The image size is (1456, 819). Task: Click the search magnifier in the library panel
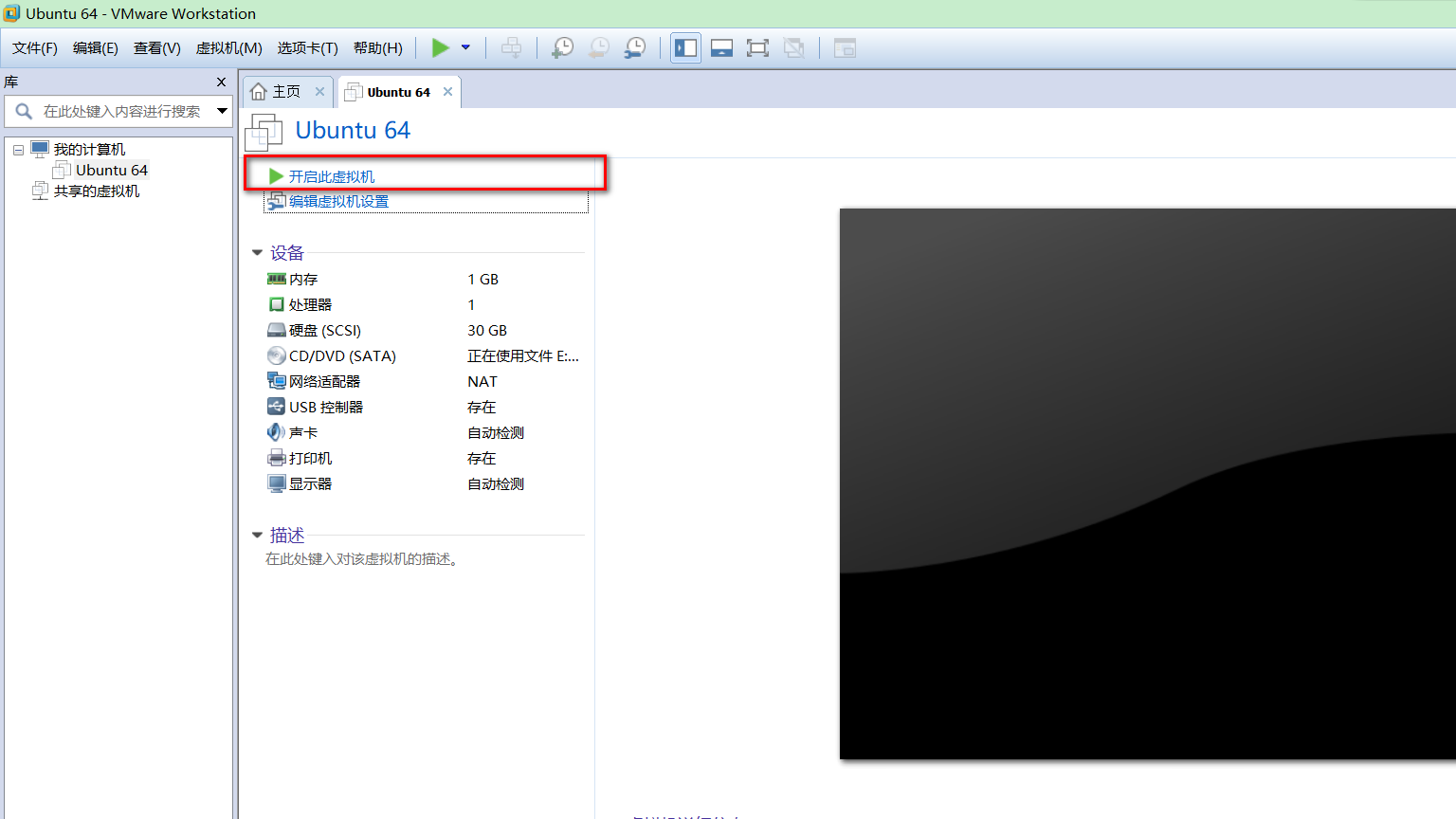(23, 111)
